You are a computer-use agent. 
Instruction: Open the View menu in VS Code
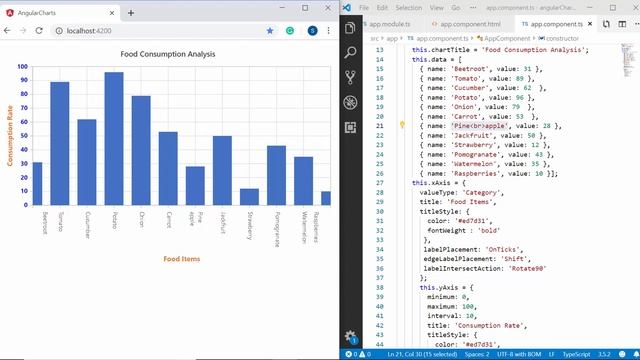pos(436,8)
